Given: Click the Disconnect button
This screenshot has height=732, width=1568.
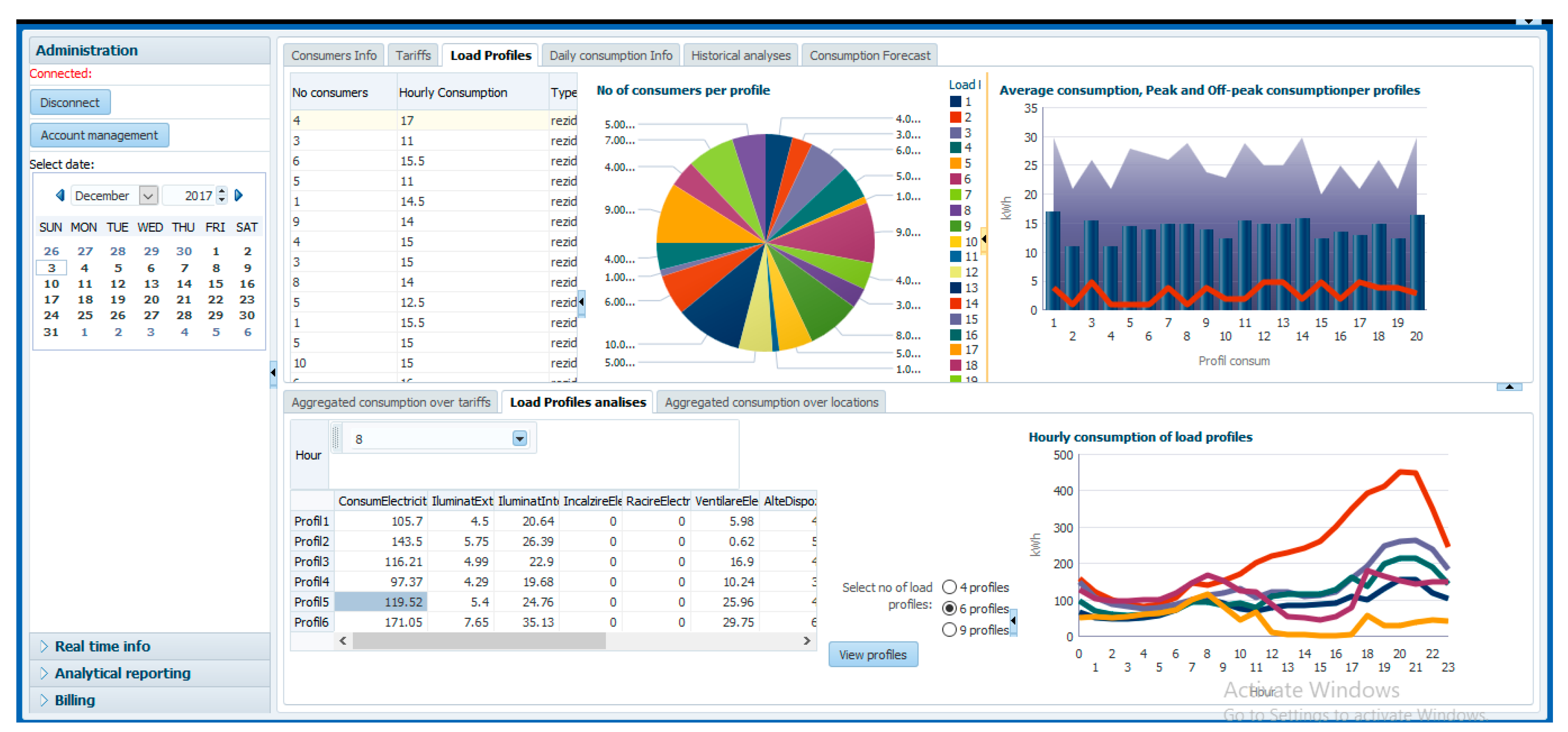Looking at the screenshot, I should point(70,102).
